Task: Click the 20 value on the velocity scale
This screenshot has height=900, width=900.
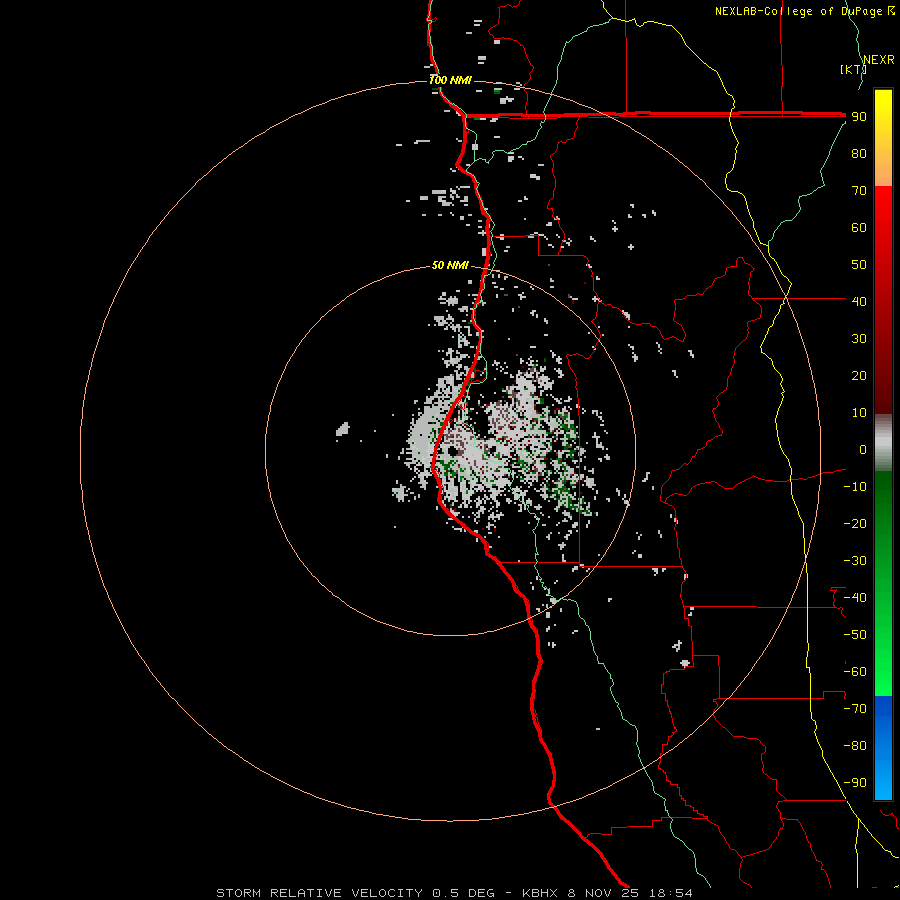Action: [x=859, y=375]
